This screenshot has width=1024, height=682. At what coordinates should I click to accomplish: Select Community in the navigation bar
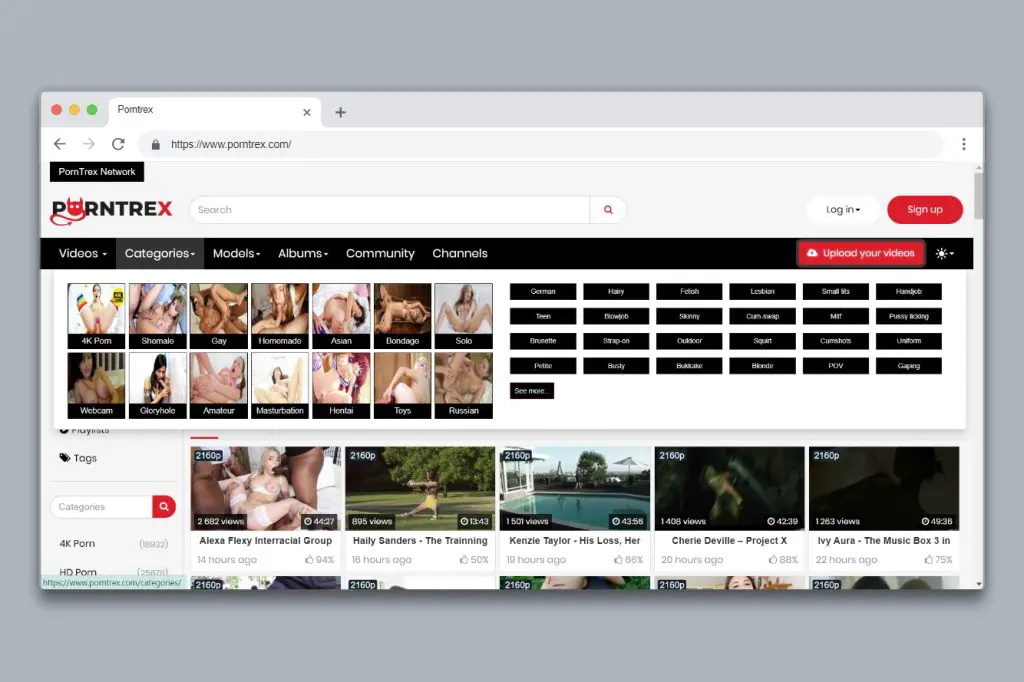[380, 253]
